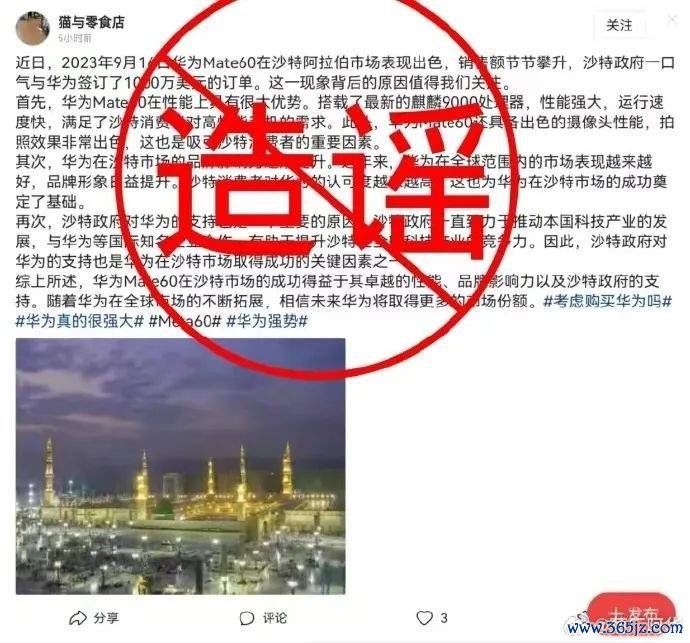Screen dimensions: 690x643
Task: Like the post with the heart icon
Action: click(424, 618)
